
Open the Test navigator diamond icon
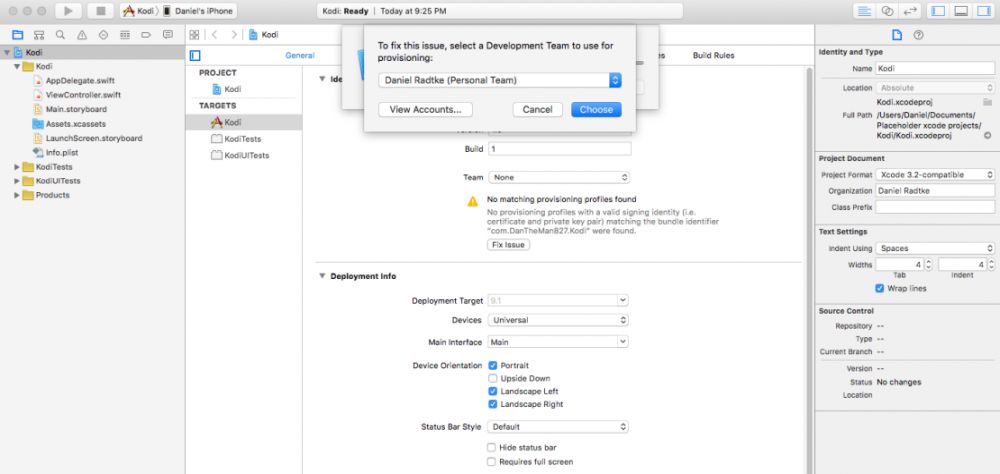coord(103,34)
